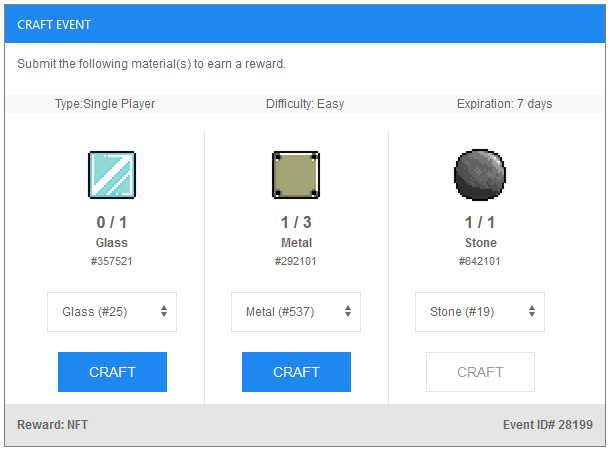This screenshot has width=611, height=453.
Task: Click the Glass ID #357521
Action: tap(112, 261)
